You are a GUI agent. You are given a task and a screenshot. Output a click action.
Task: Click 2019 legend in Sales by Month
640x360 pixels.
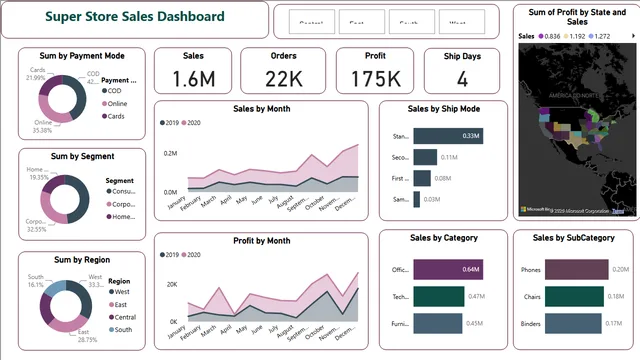coord(169,123)
